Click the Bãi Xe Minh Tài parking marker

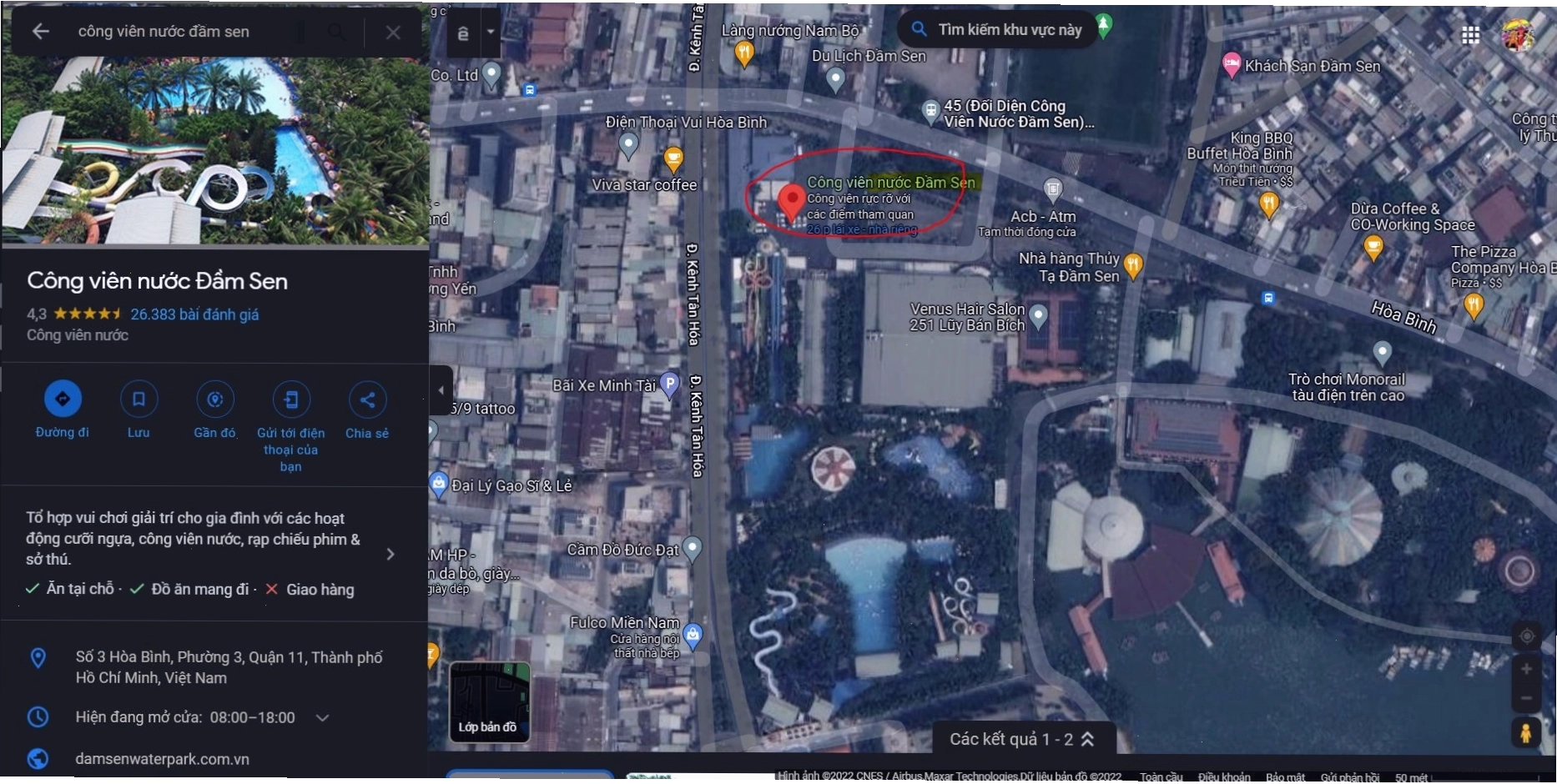669,384
